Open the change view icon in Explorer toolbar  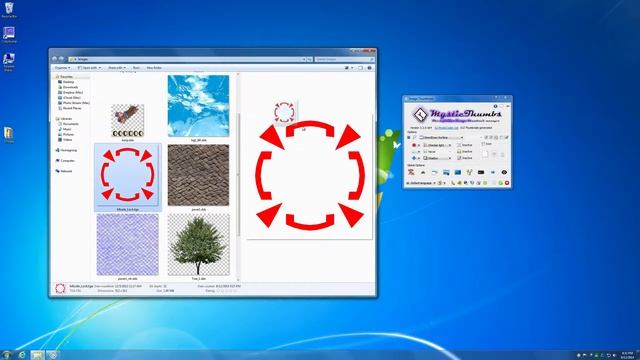tap(347, 68)
